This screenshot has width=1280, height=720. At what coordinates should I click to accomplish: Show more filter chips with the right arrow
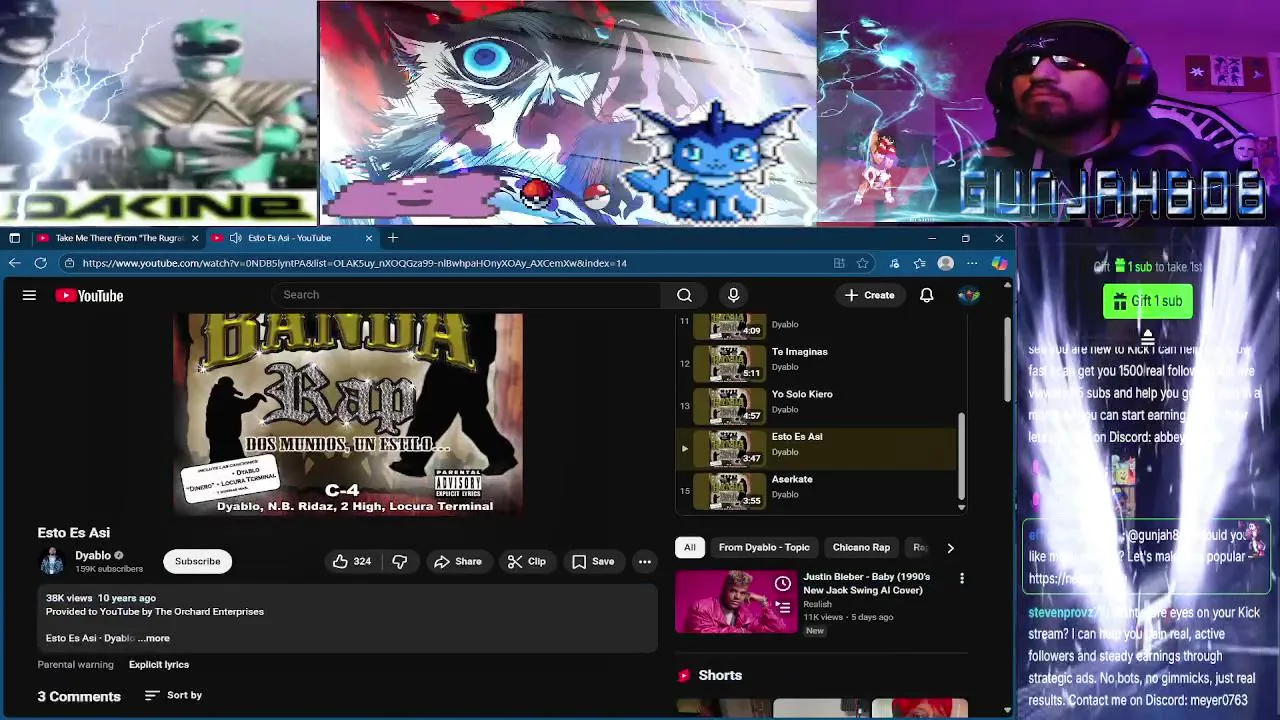click(950, 547)
